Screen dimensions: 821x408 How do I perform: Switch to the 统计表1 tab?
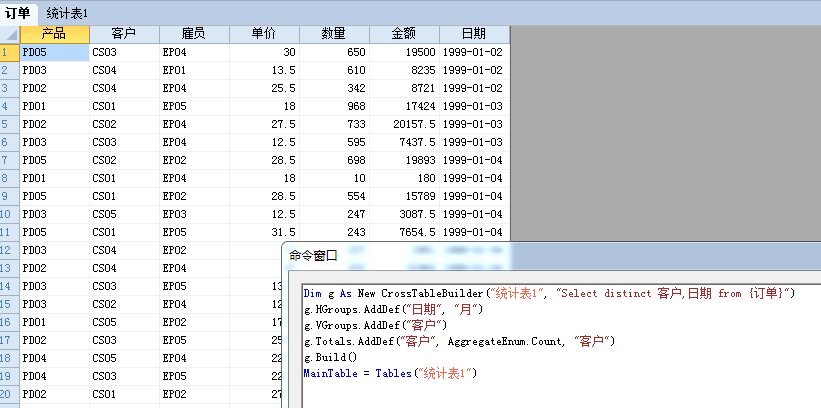(x=67, y=14)
